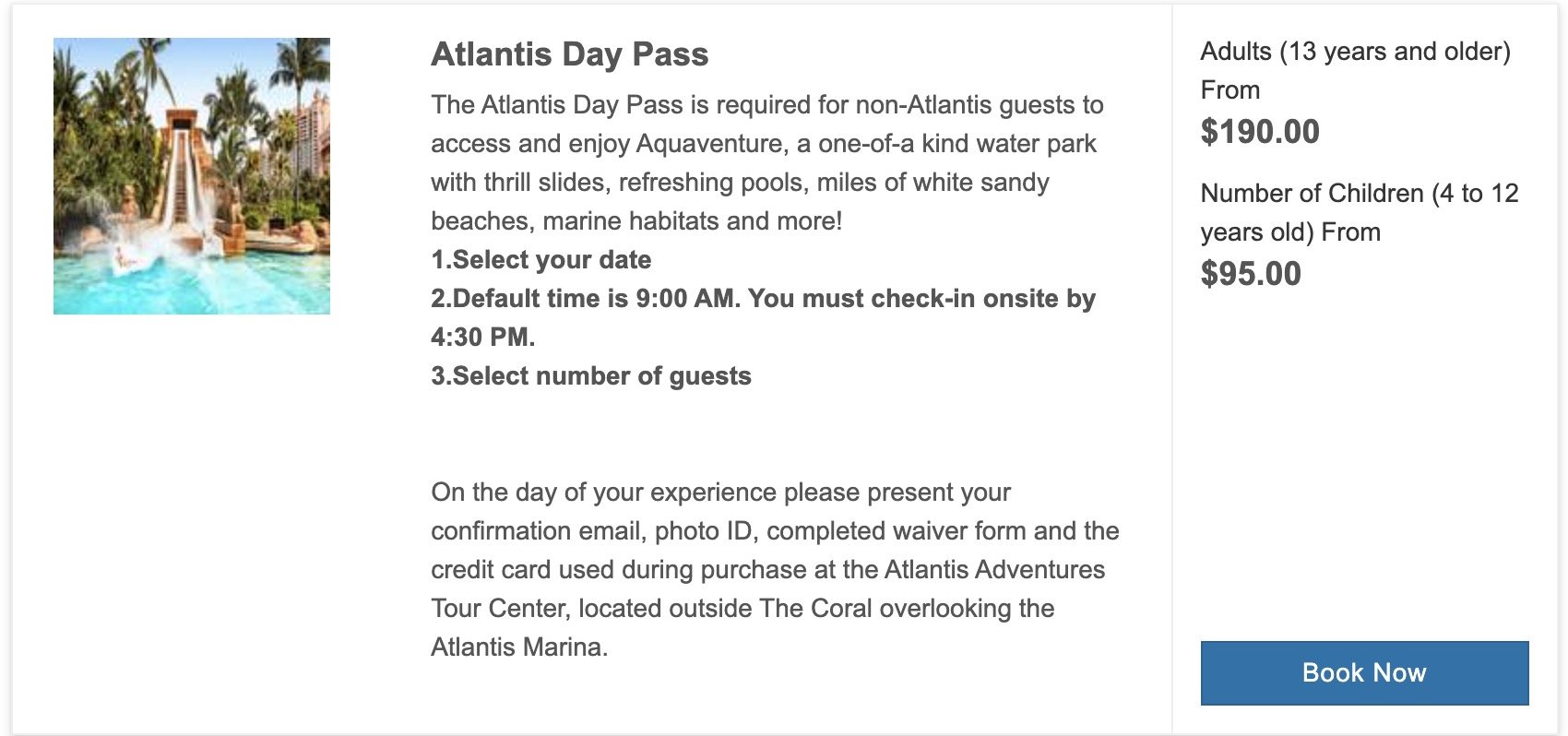Click the '4:30 PM.' check-in deadline text
The image size is (1568, 736).
coord(483,338)
